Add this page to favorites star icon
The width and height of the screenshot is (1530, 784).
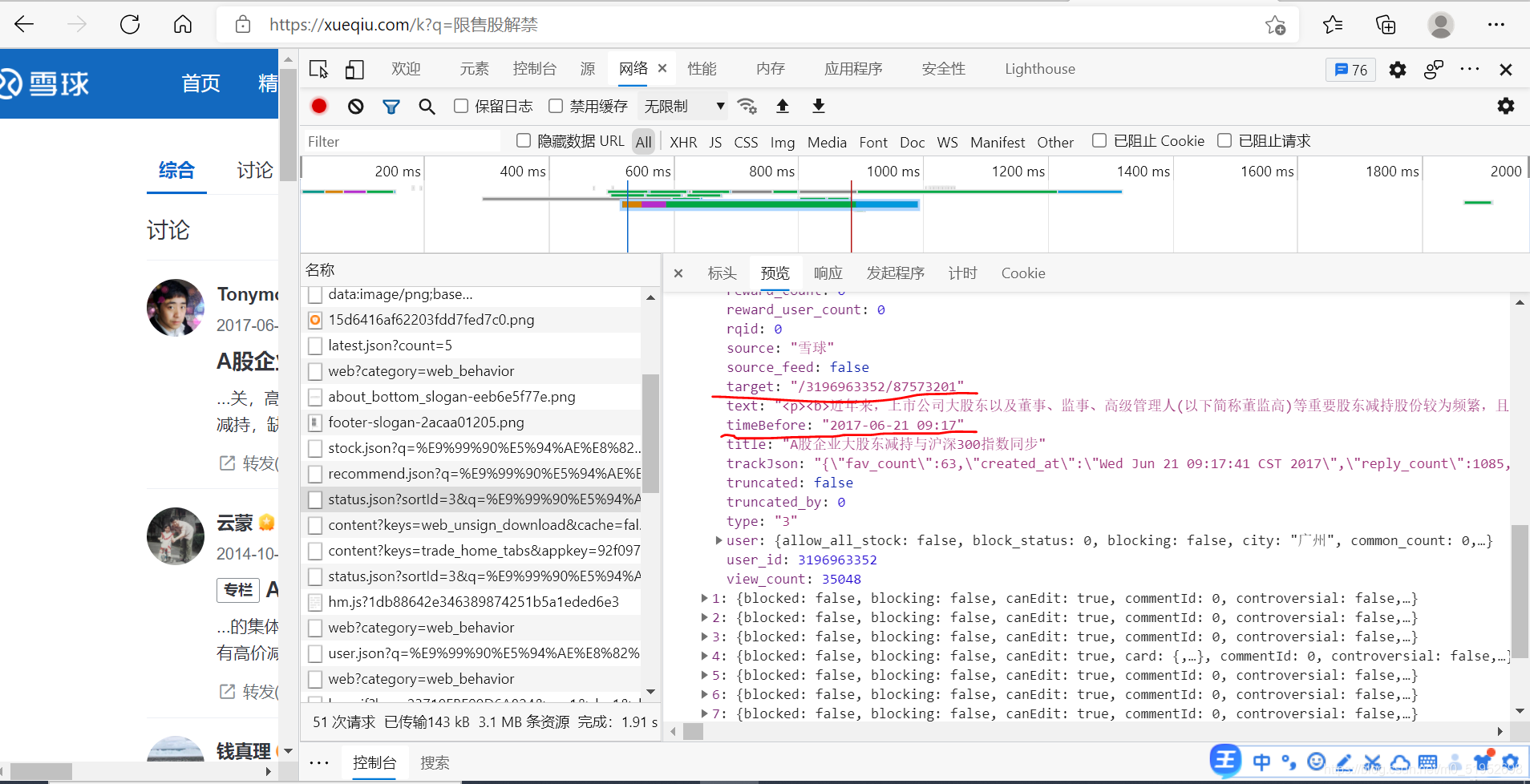tap(1275, 25)
